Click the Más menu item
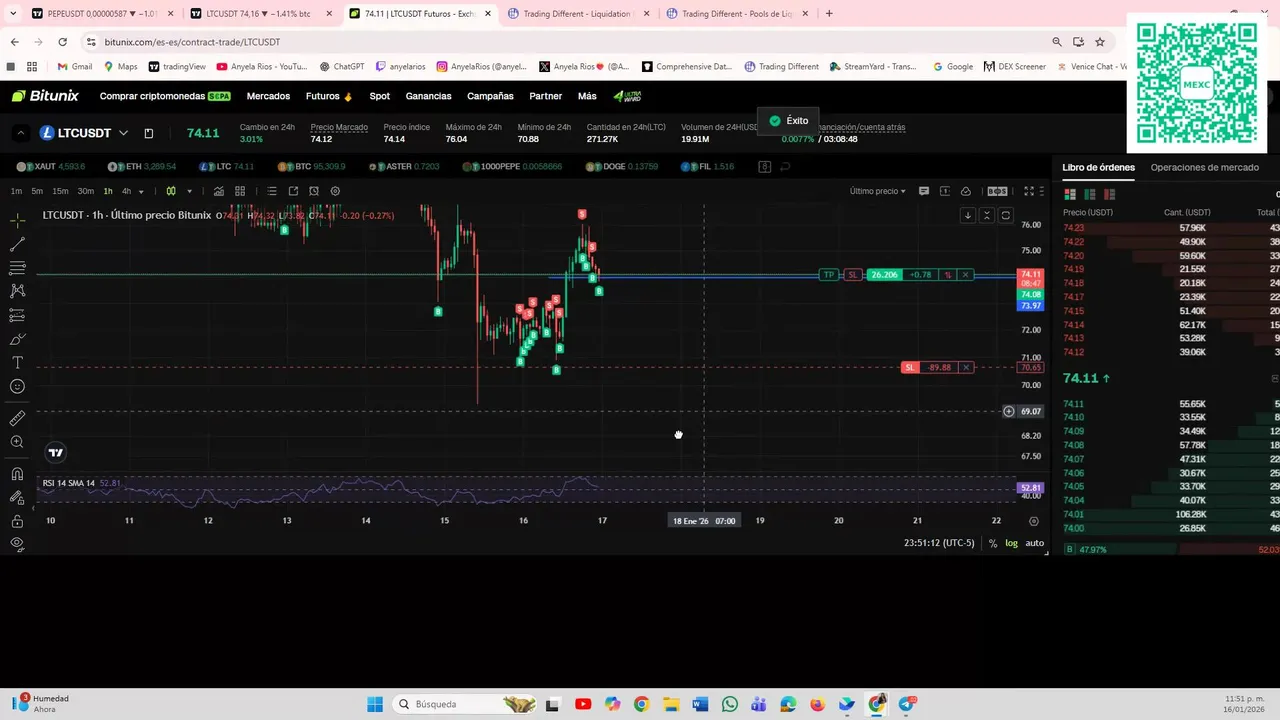Image resolution: width=1280 pixels, height=720 pixels. click(x=587, y=96)
